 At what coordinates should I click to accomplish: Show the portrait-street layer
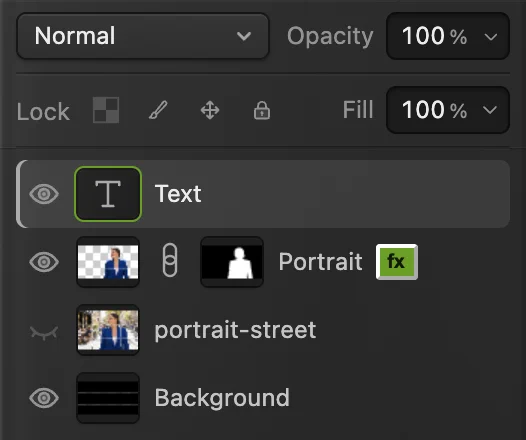click(44, 333)
